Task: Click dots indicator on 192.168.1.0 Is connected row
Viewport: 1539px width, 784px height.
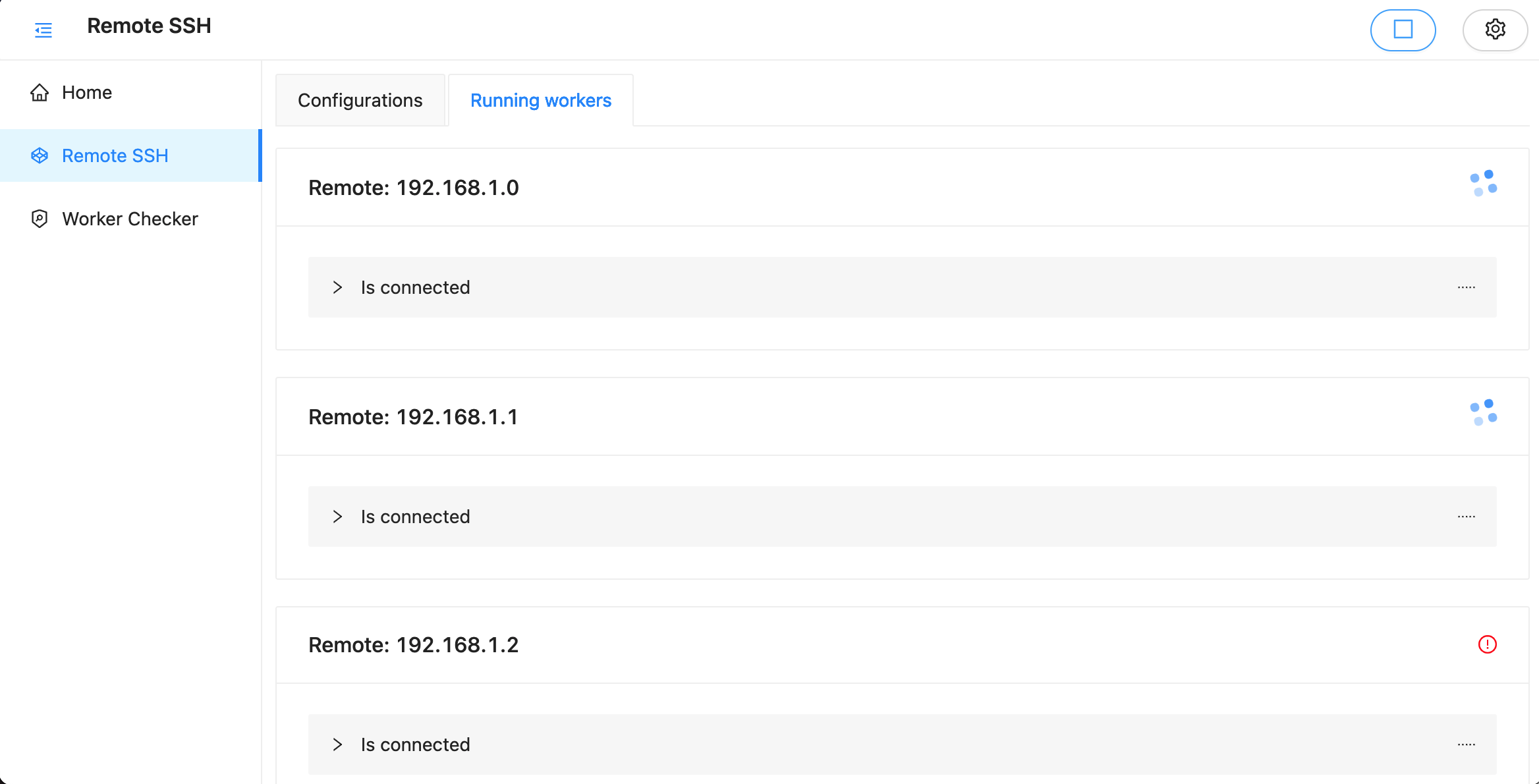Action: coord(1466,287)
